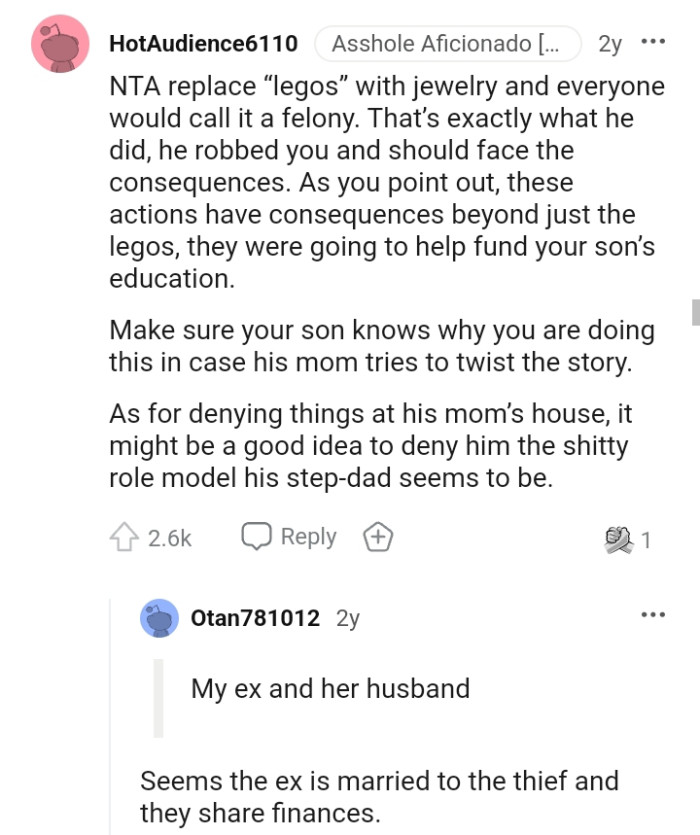The width and height of the screenshot is (700, 835).
Task: Give an award using the plus pentagon icon
Action: (376, 536)
